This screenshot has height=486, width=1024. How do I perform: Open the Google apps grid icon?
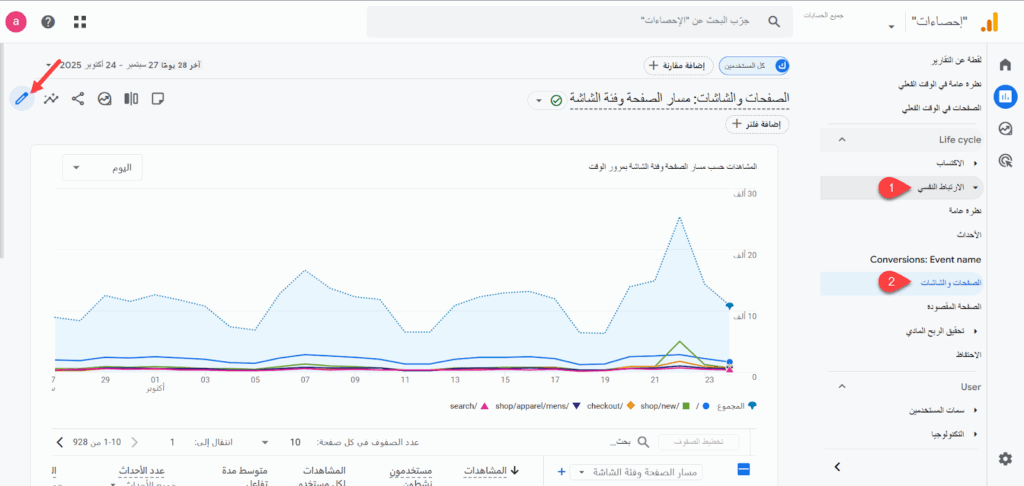(79, 21)
